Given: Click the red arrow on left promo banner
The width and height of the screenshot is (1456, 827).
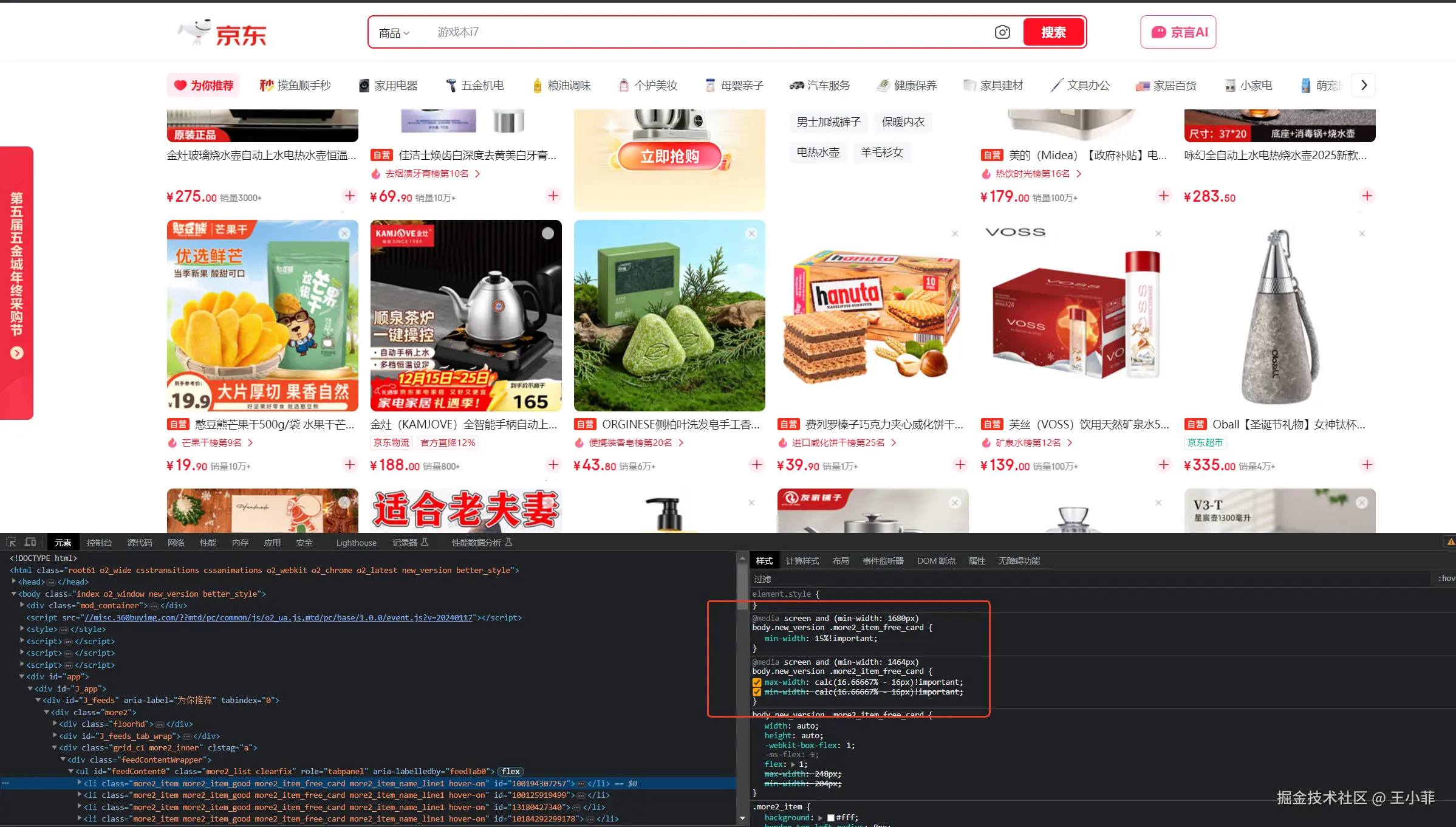Looking at the screenshot, I should 17,353.
